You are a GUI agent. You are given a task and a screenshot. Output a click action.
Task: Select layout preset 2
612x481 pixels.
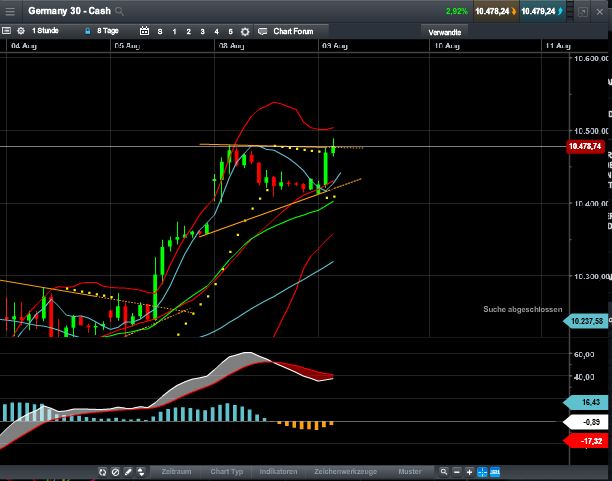coord(188,32)
